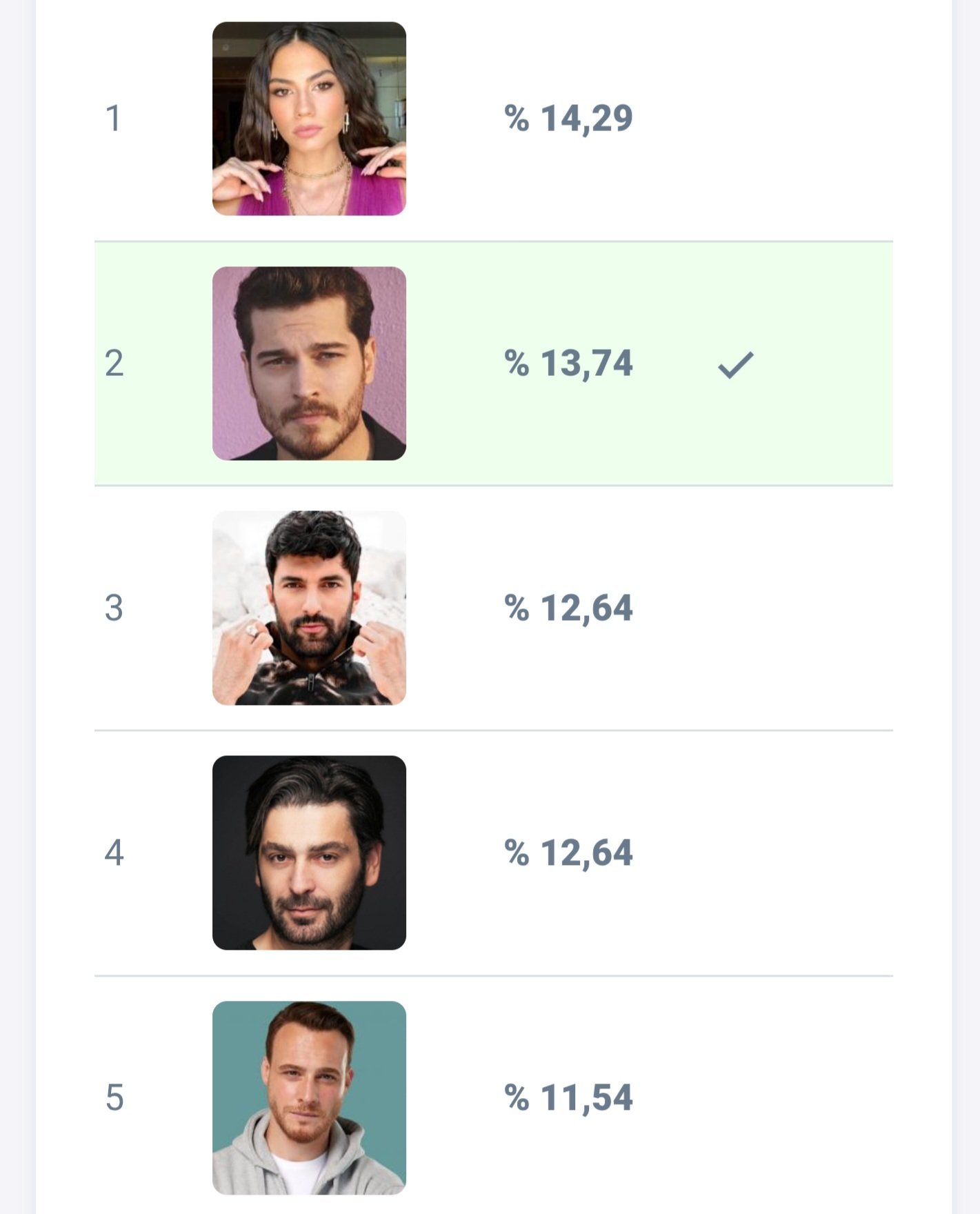Image resolution: width=980 pixels, height=1214 pixels.
Task: Click the % 14,29 vote percentage
Action: pos(568,119)
